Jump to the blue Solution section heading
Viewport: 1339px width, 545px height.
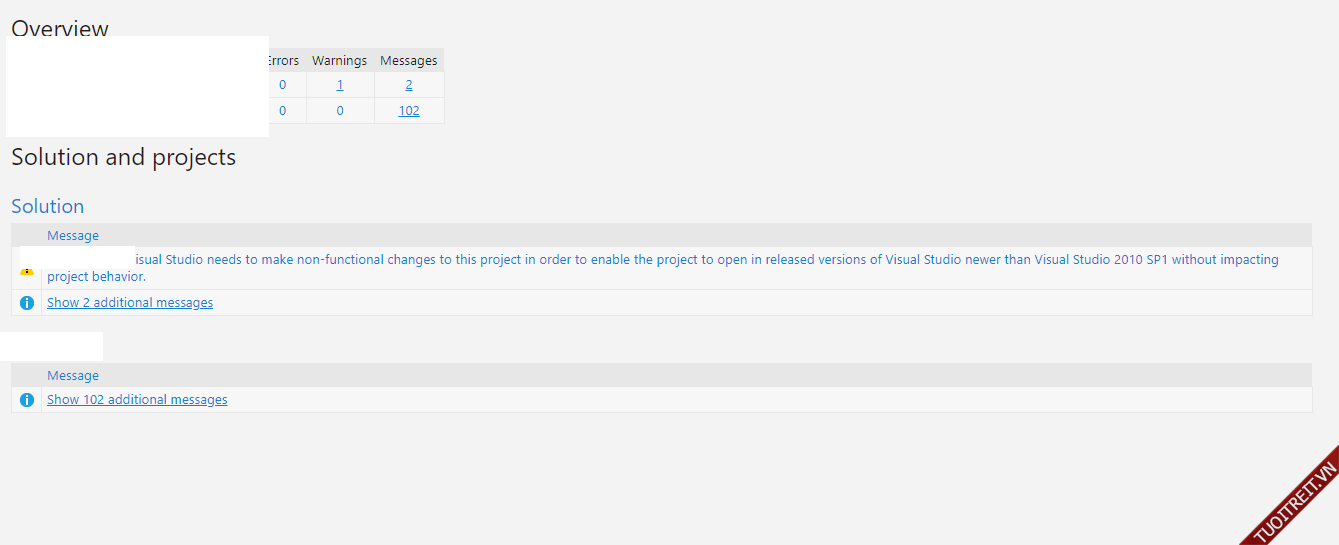pos(47,206)
